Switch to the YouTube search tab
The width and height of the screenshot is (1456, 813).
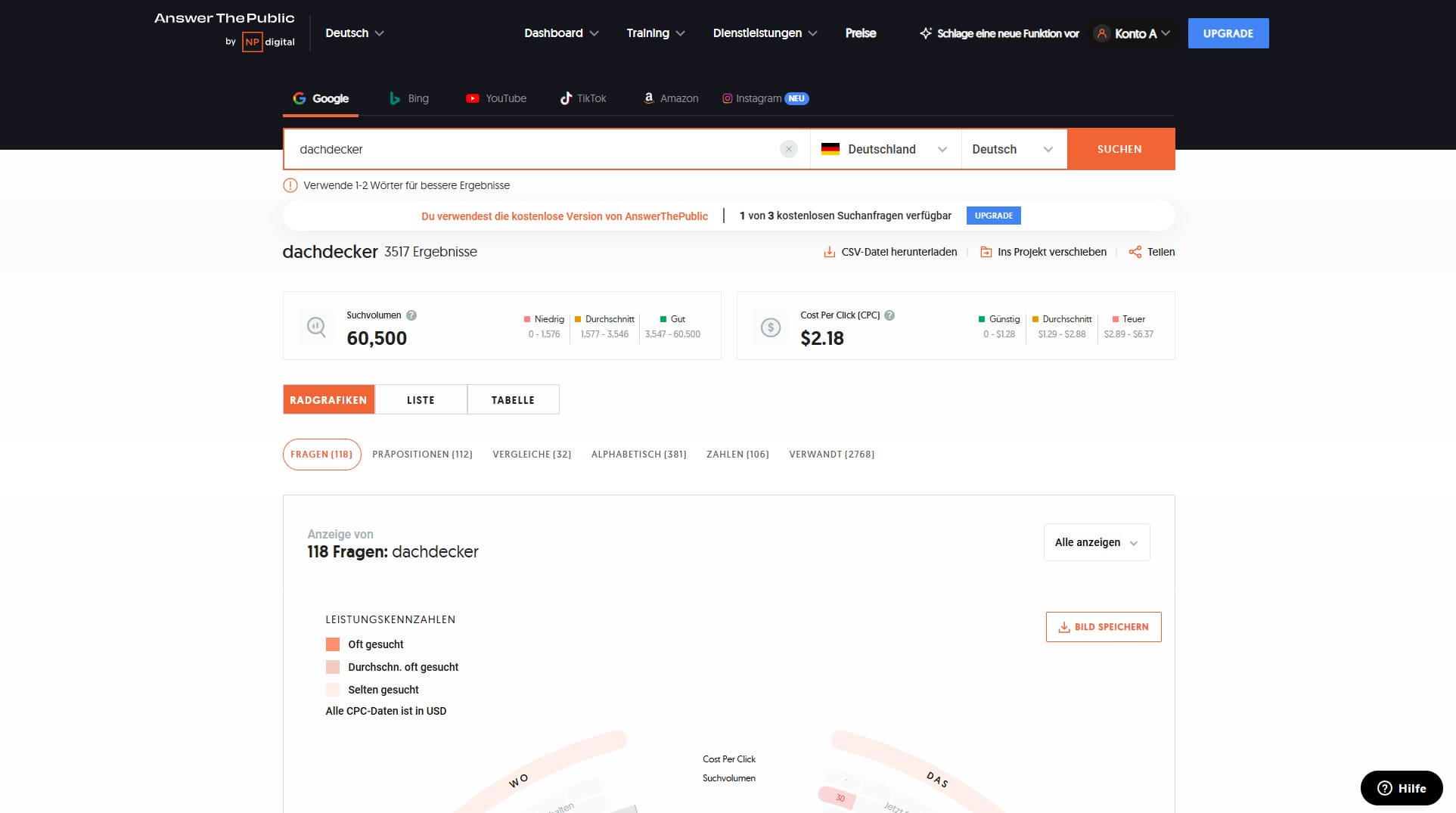click(x=496, y=98)
